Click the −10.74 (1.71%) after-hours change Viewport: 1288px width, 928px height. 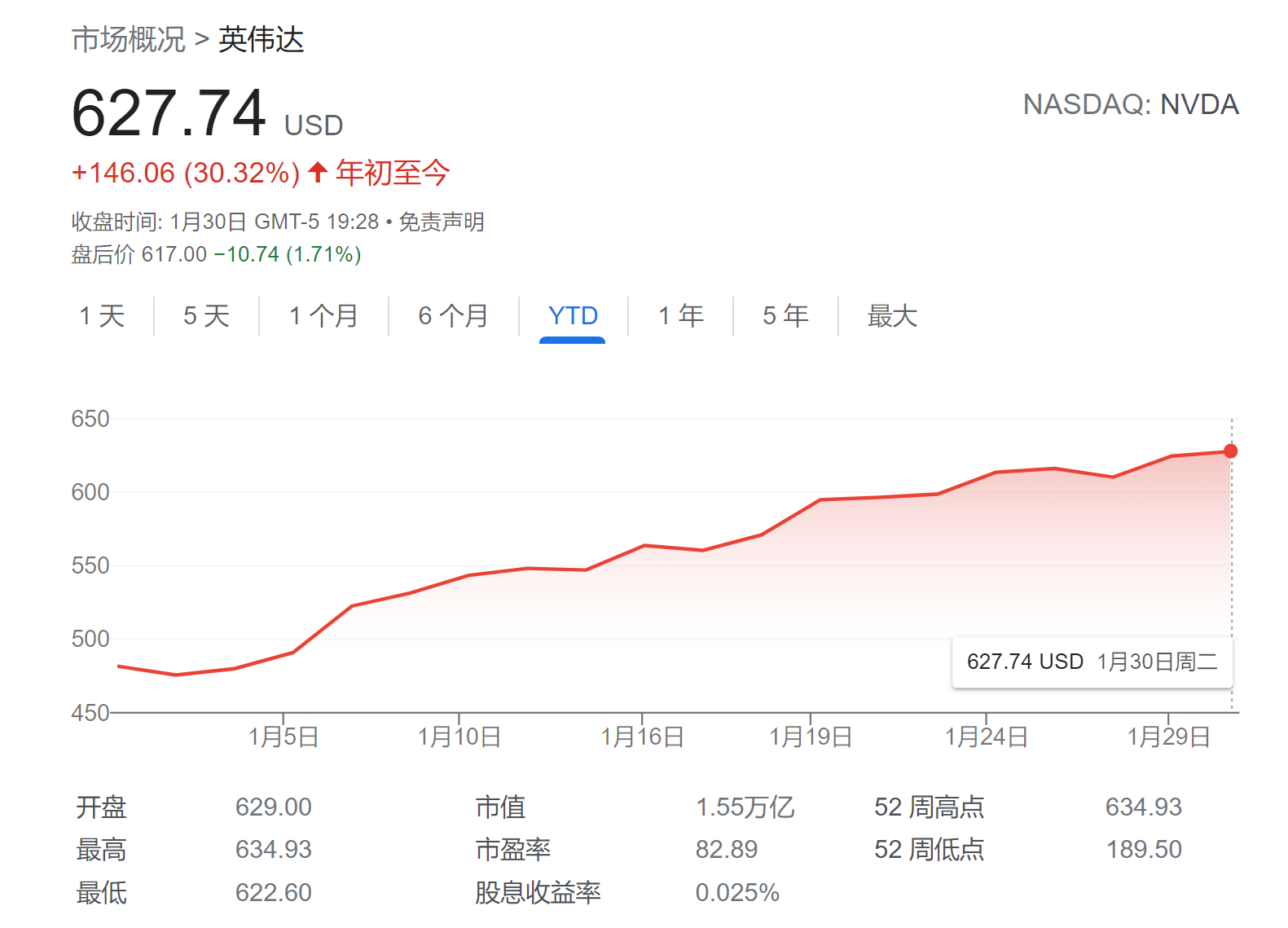[x=288, y=254]
